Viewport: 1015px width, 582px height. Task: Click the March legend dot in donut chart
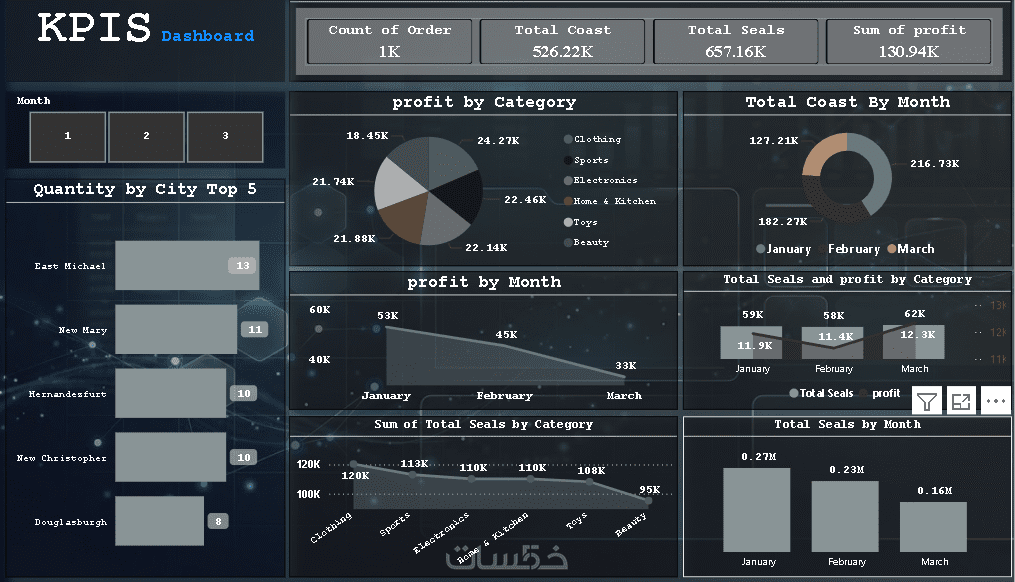tap(891, 249)
